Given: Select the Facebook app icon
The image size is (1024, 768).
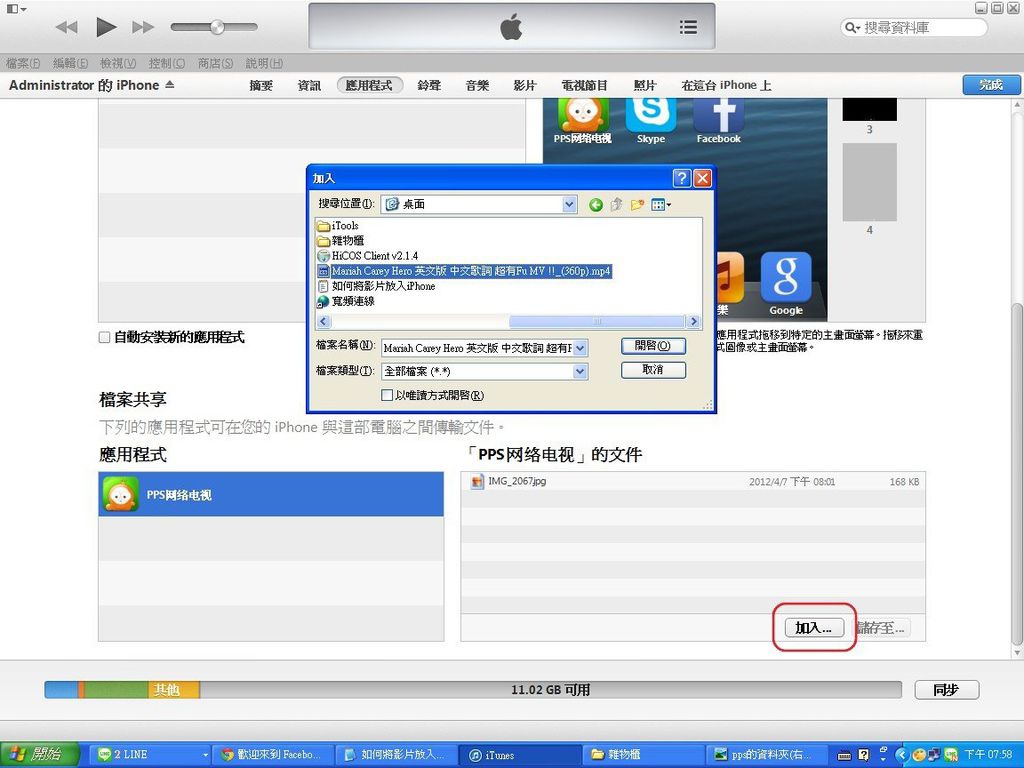Looking at the screenshot, I should point(718,120).
